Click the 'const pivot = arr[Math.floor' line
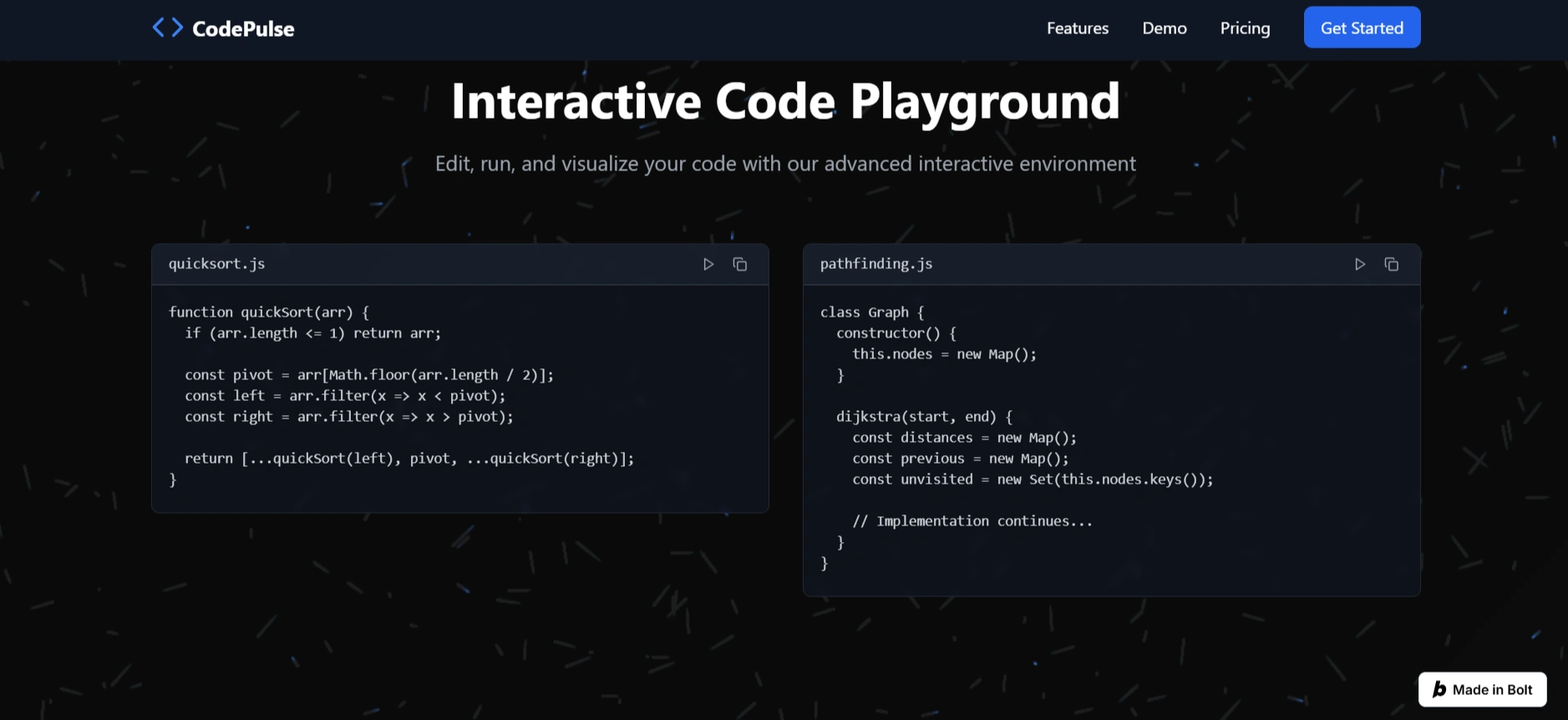Viewport: 1568px width, 720px height. click(369, 374)
